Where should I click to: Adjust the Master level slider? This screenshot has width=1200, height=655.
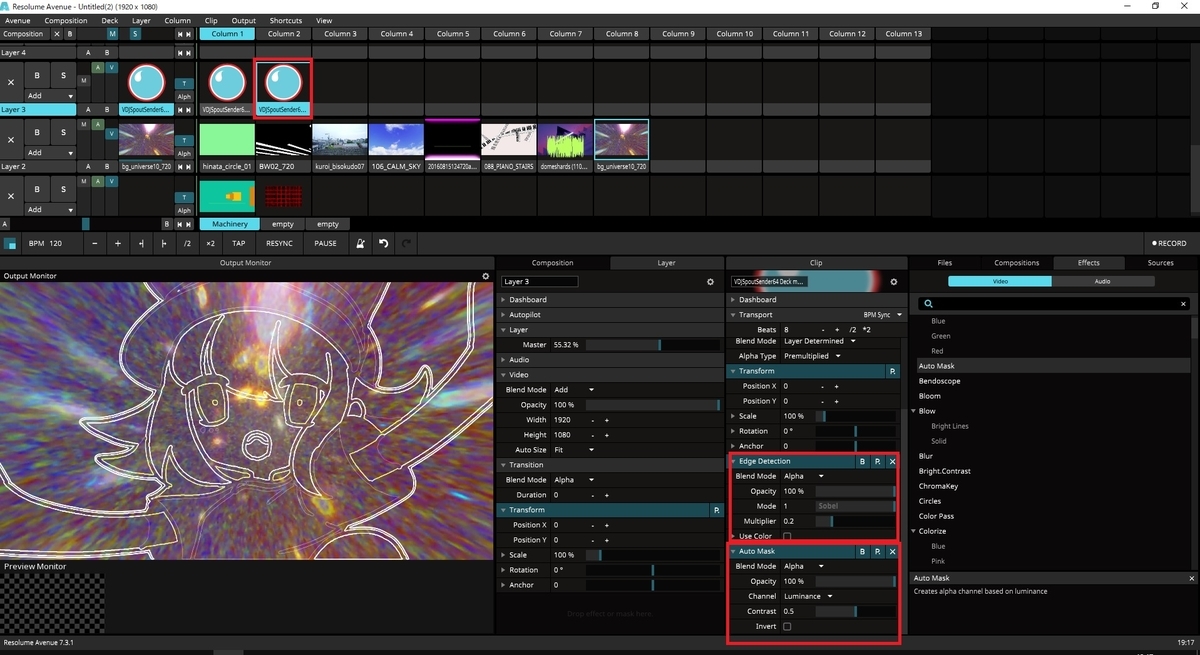click(653, 345)
